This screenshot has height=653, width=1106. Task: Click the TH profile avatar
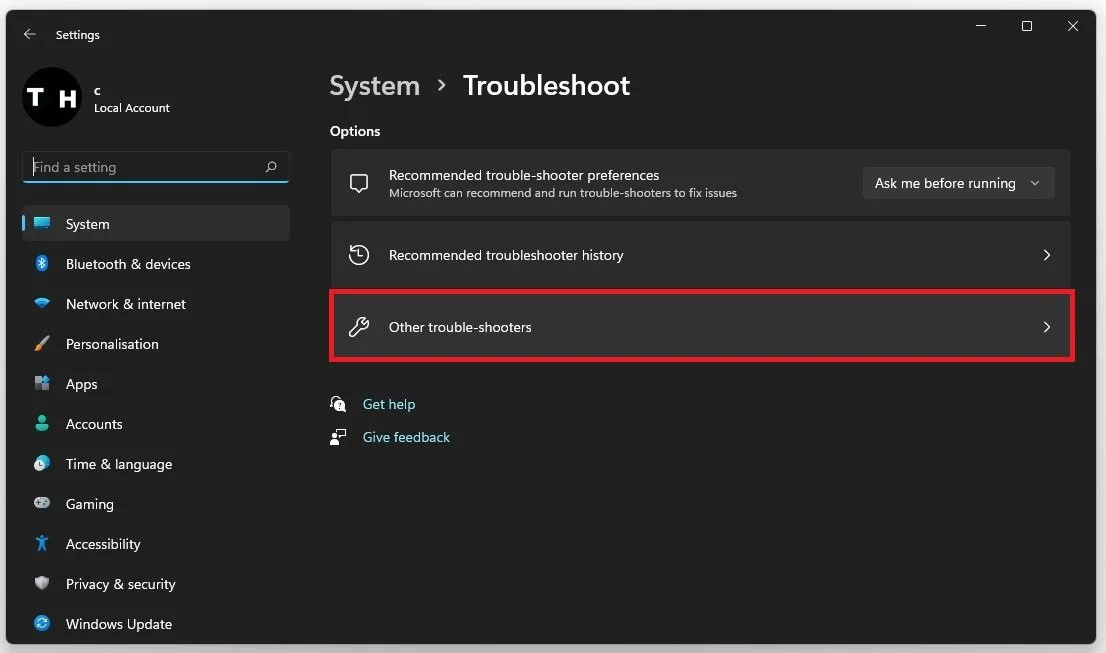51,97
